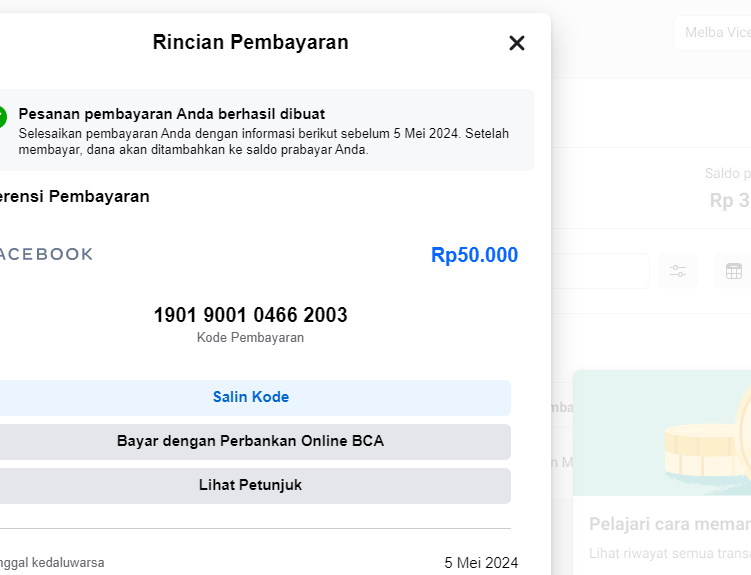Click the table columns icon in background page
The height and width of the screenshot is (575, 751).
pyautogui.click(x=733, y=271)
